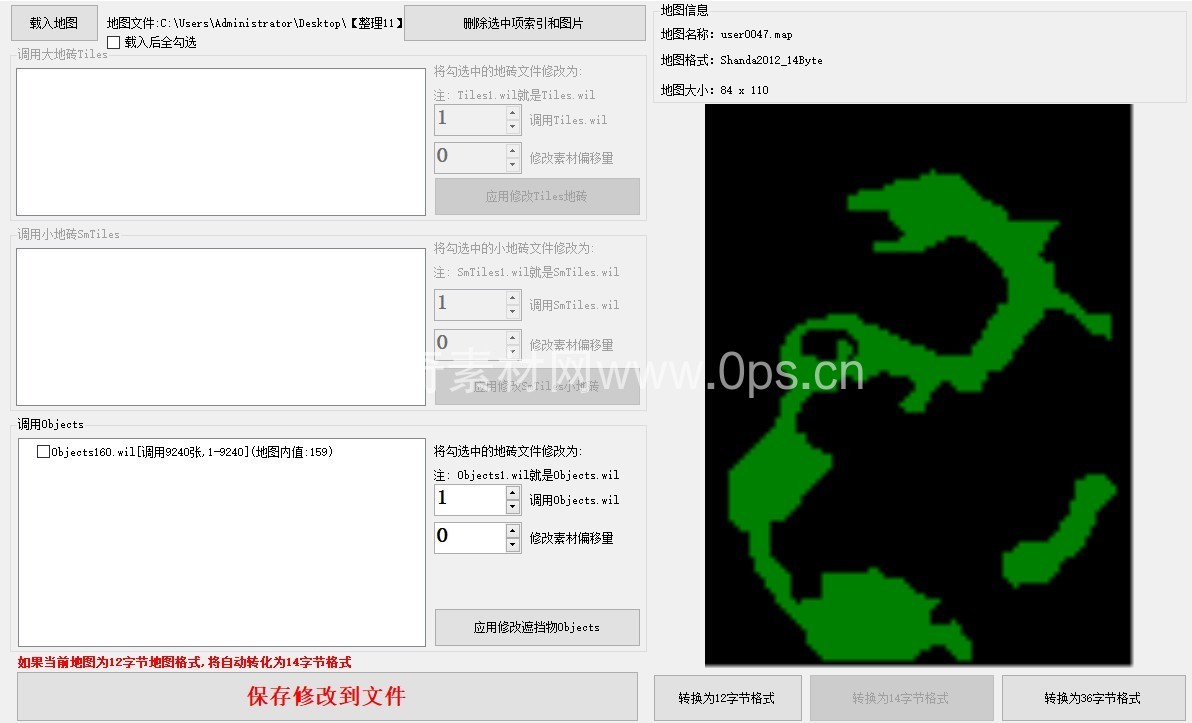1192x723 pixels.
Task: Click 删除选中项索引和图片 button
Action: click(524, 23)
